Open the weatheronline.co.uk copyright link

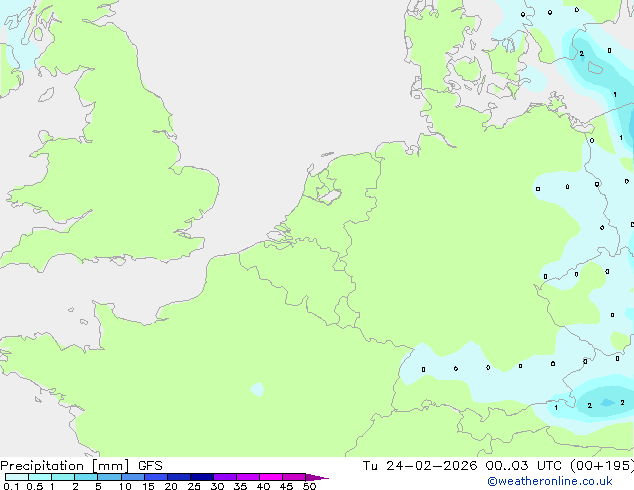550,481
